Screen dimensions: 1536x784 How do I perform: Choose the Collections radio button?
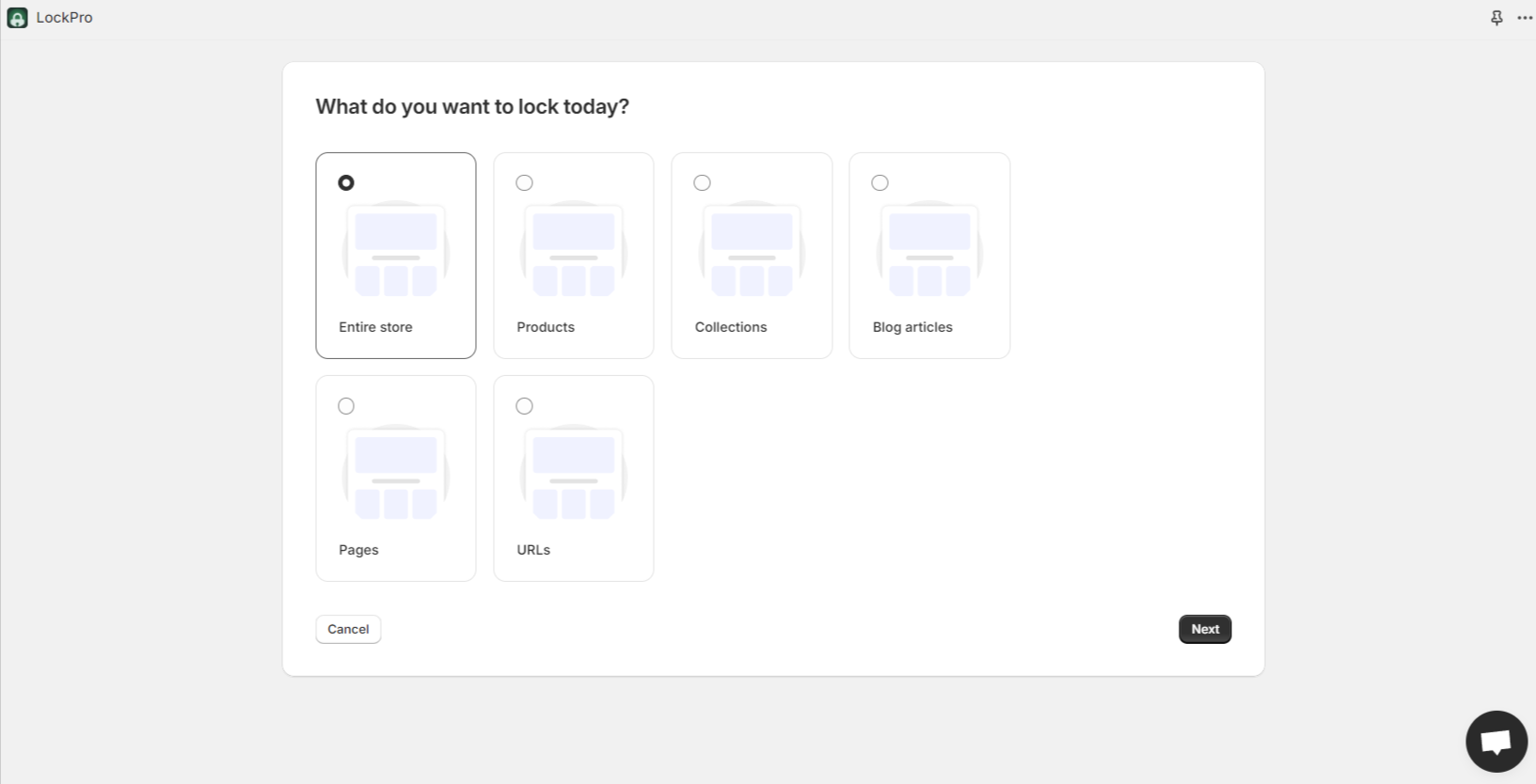pyautogui.click(x=702, y=183)
